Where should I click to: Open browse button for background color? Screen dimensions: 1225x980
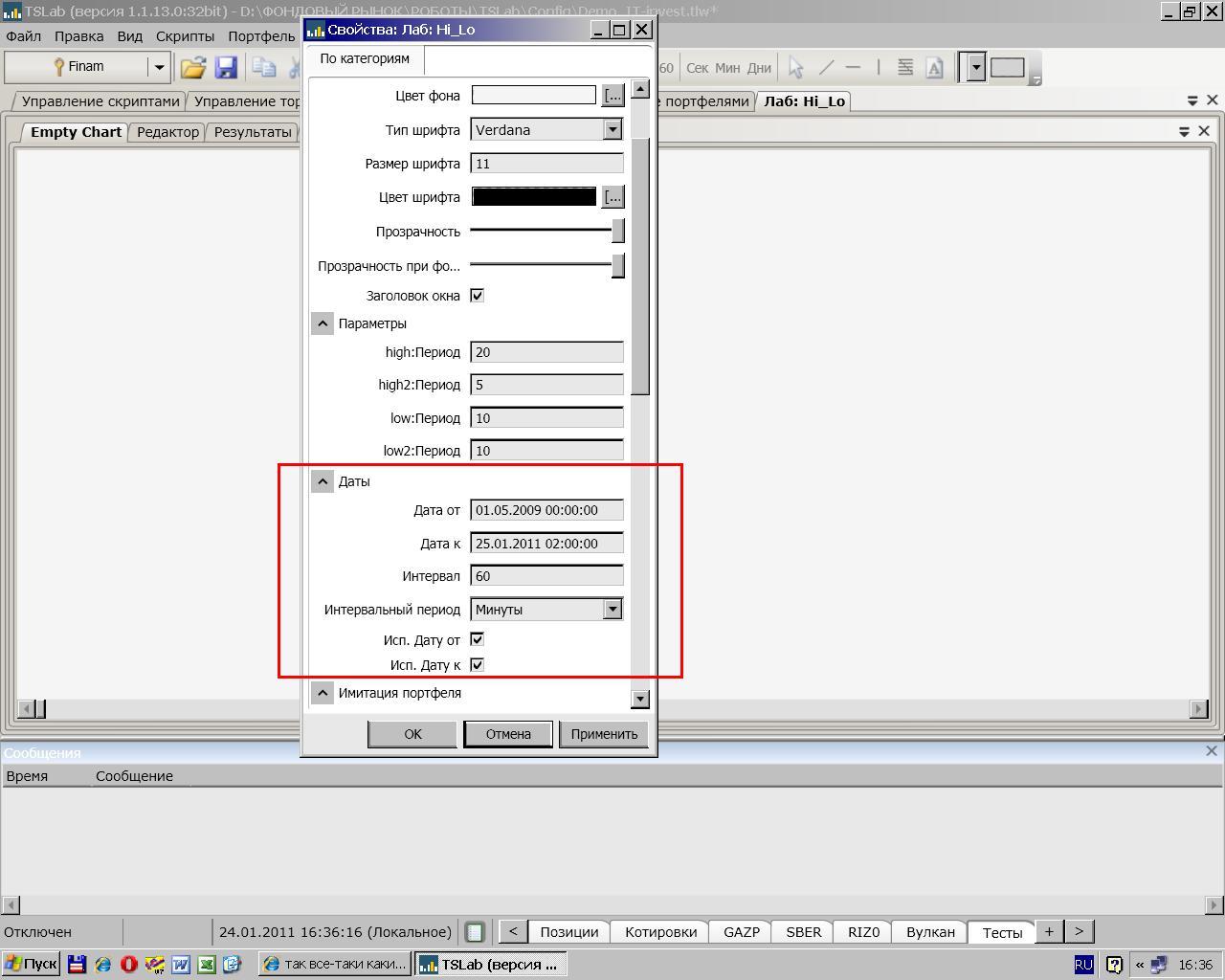coord(612,95)
